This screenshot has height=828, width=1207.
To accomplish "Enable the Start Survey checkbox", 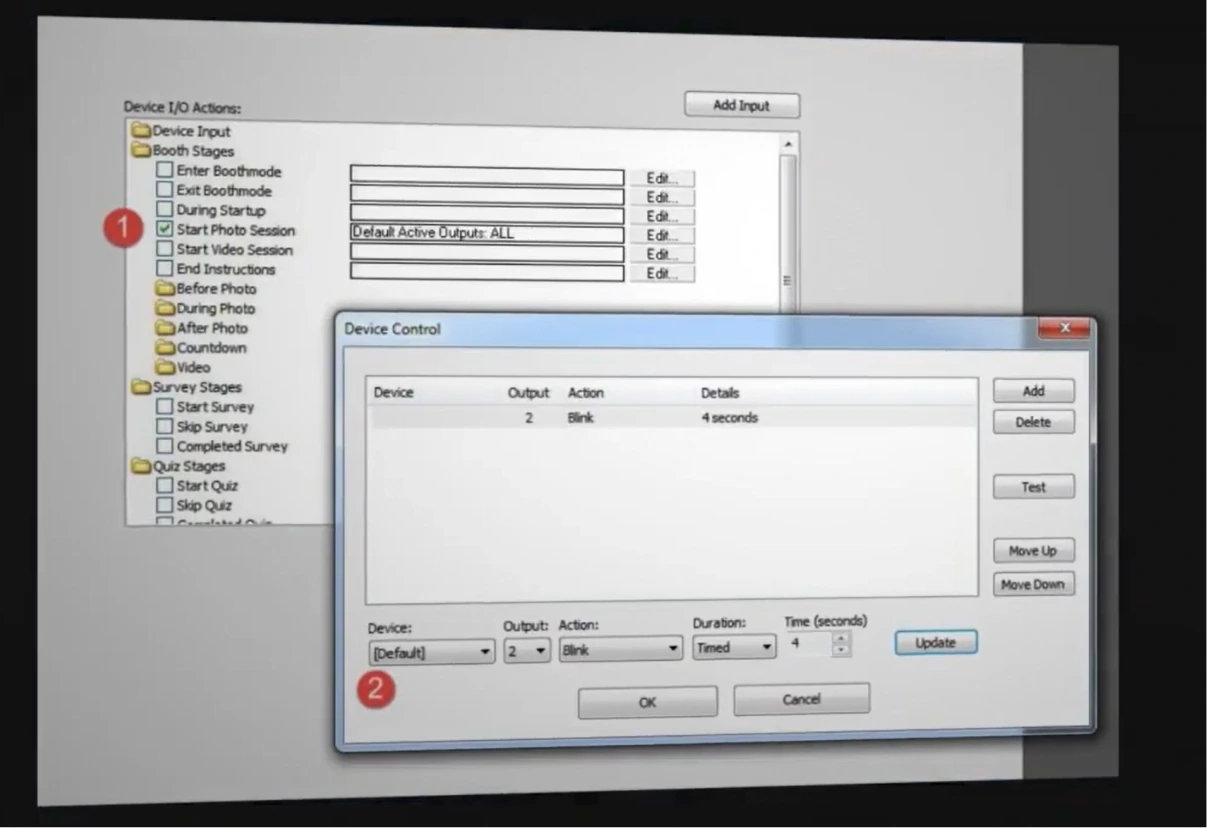I will point(165,407).
